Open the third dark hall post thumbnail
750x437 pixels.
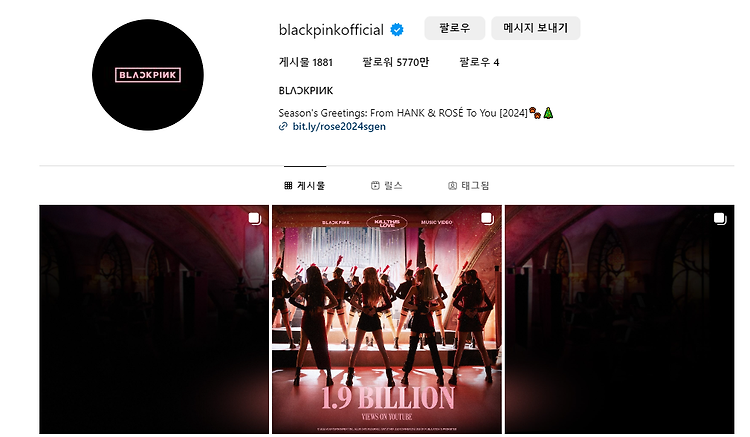tap(619, 319)
